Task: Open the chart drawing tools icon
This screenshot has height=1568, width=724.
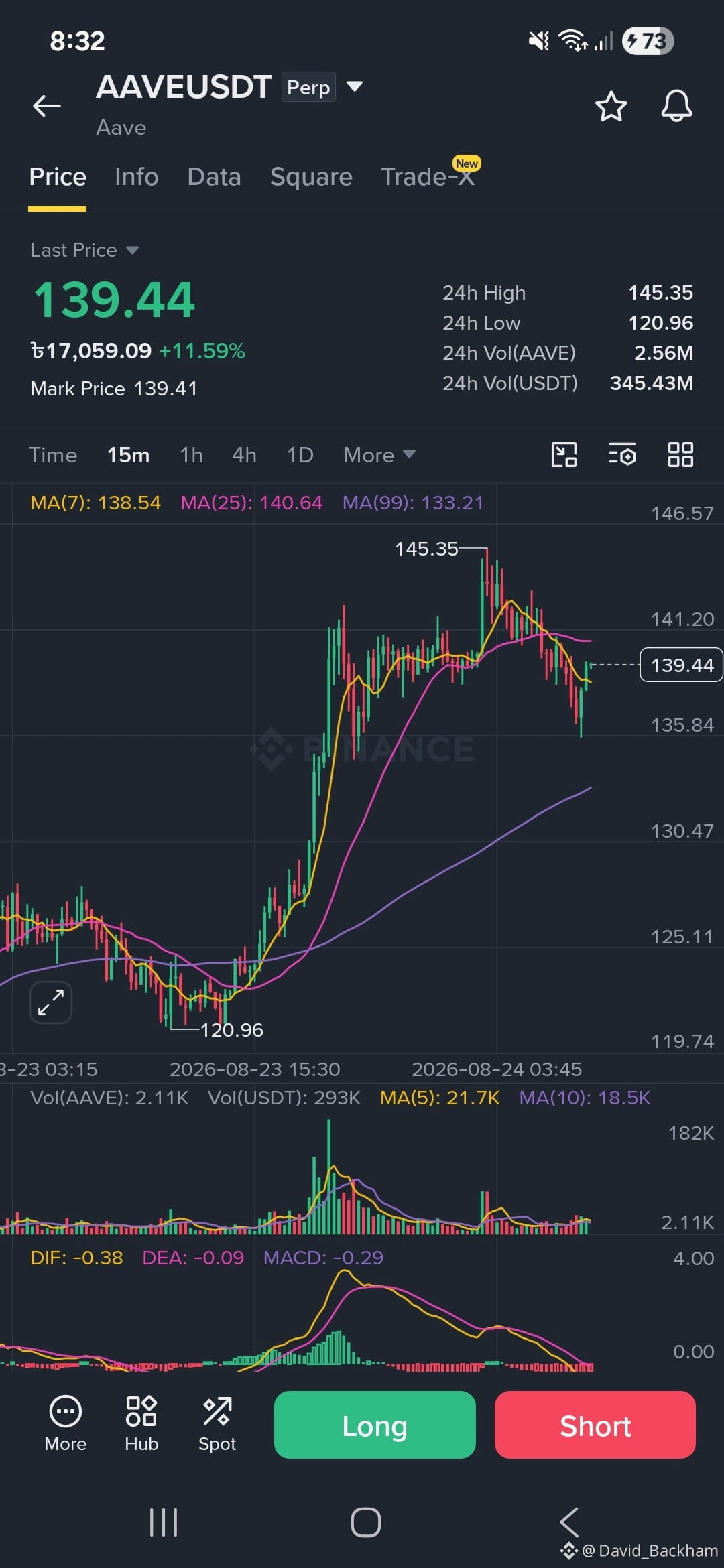Action: coord(564,455)
